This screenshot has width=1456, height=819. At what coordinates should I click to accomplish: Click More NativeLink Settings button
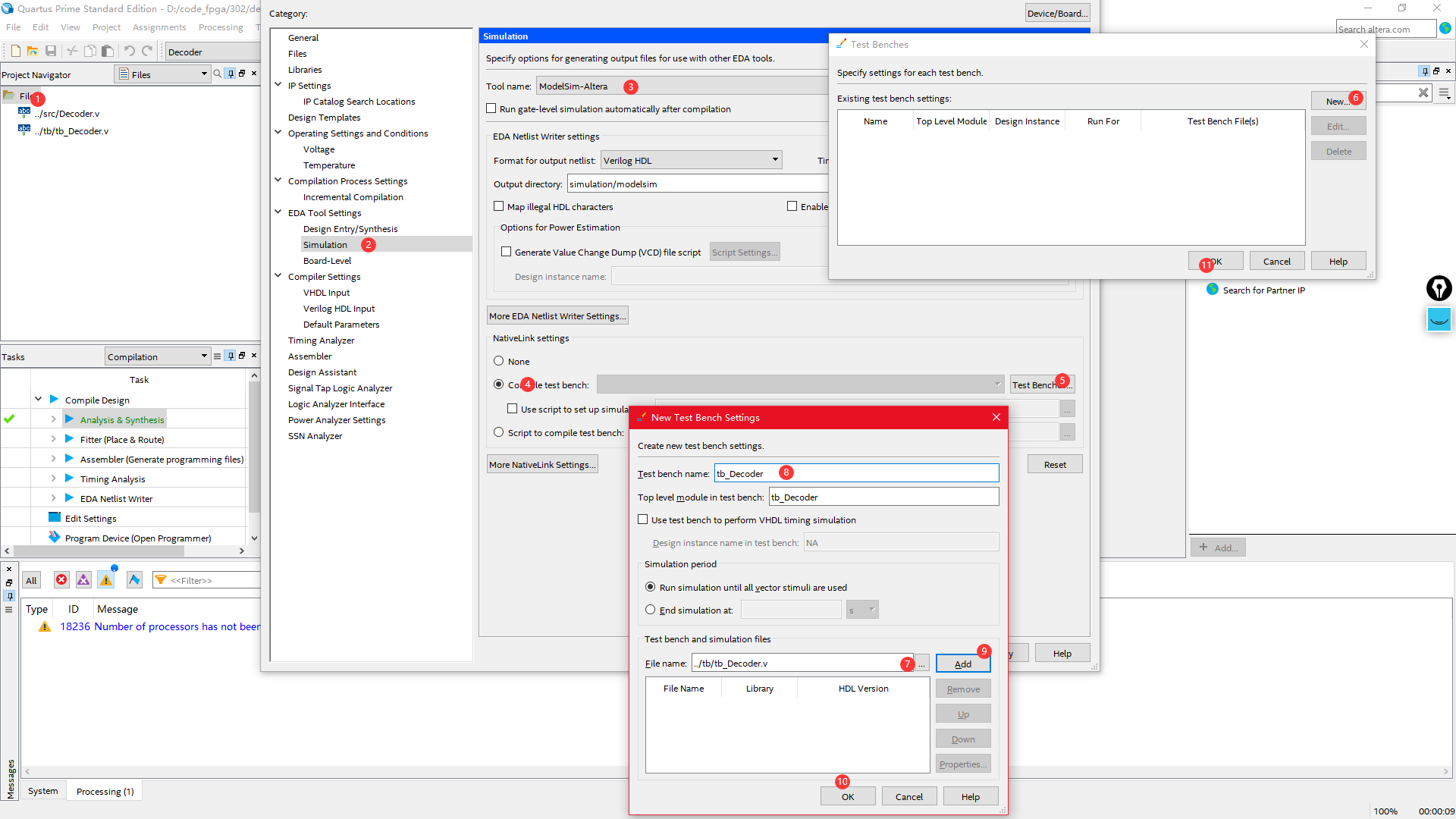pos(542,465)
